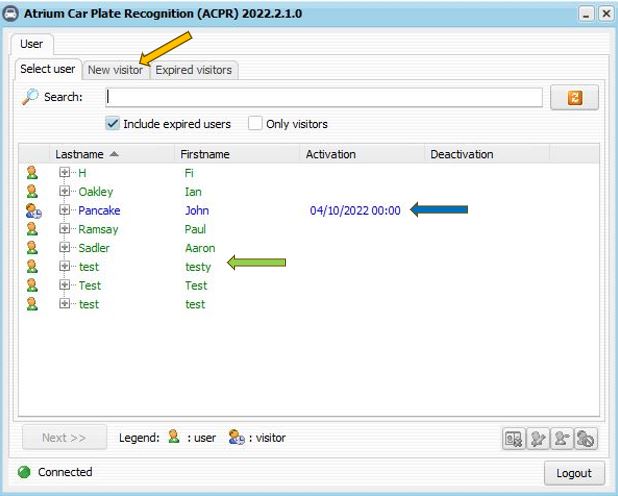Click the user icon of row Oakley

(x=32, y=191)
